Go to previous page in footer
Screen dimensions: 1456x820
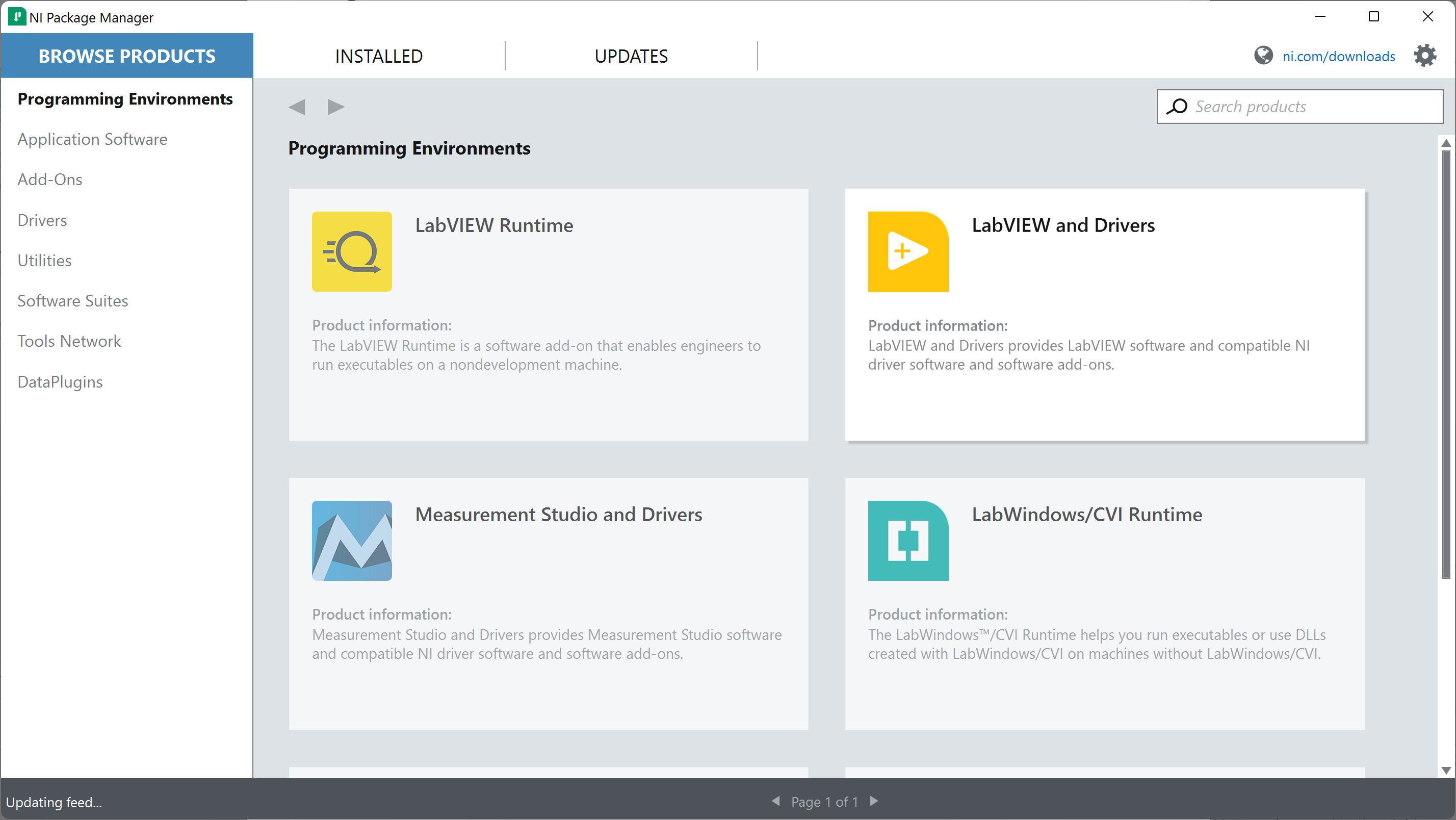tap(776, 801)
